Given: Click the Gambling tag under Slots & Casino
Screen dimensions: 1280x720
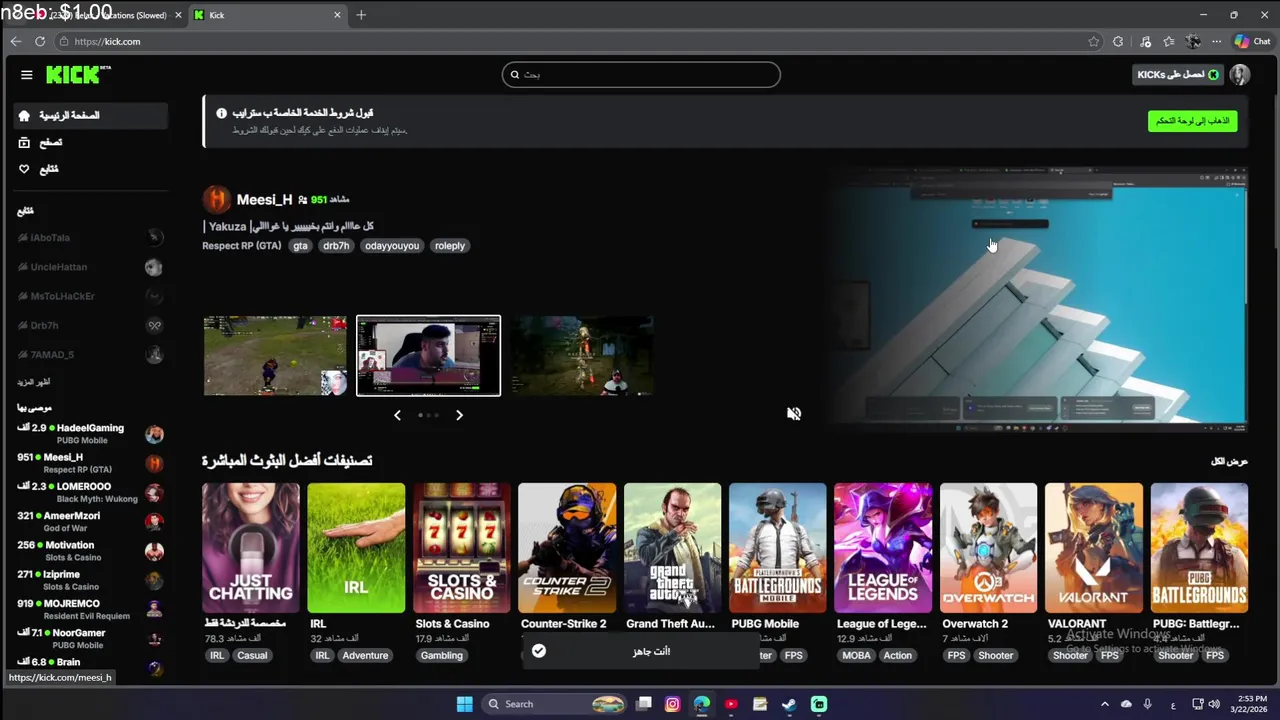Looking at the screenshot, I should click(441, 656).
